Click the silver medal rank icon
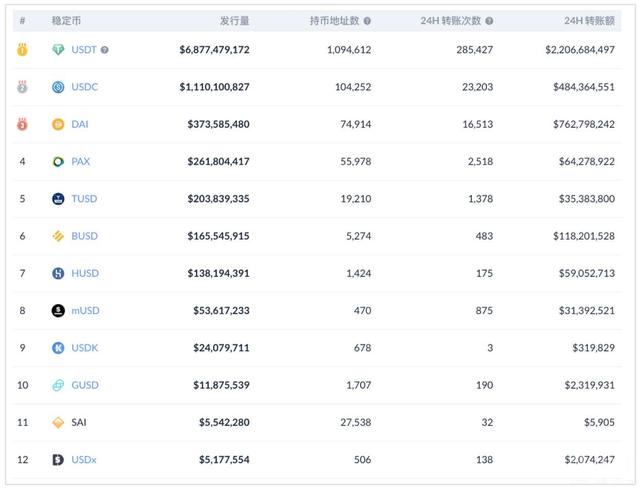Image resolution: width=640 pixels, height=490 pixels. click(x=22, y=87)
